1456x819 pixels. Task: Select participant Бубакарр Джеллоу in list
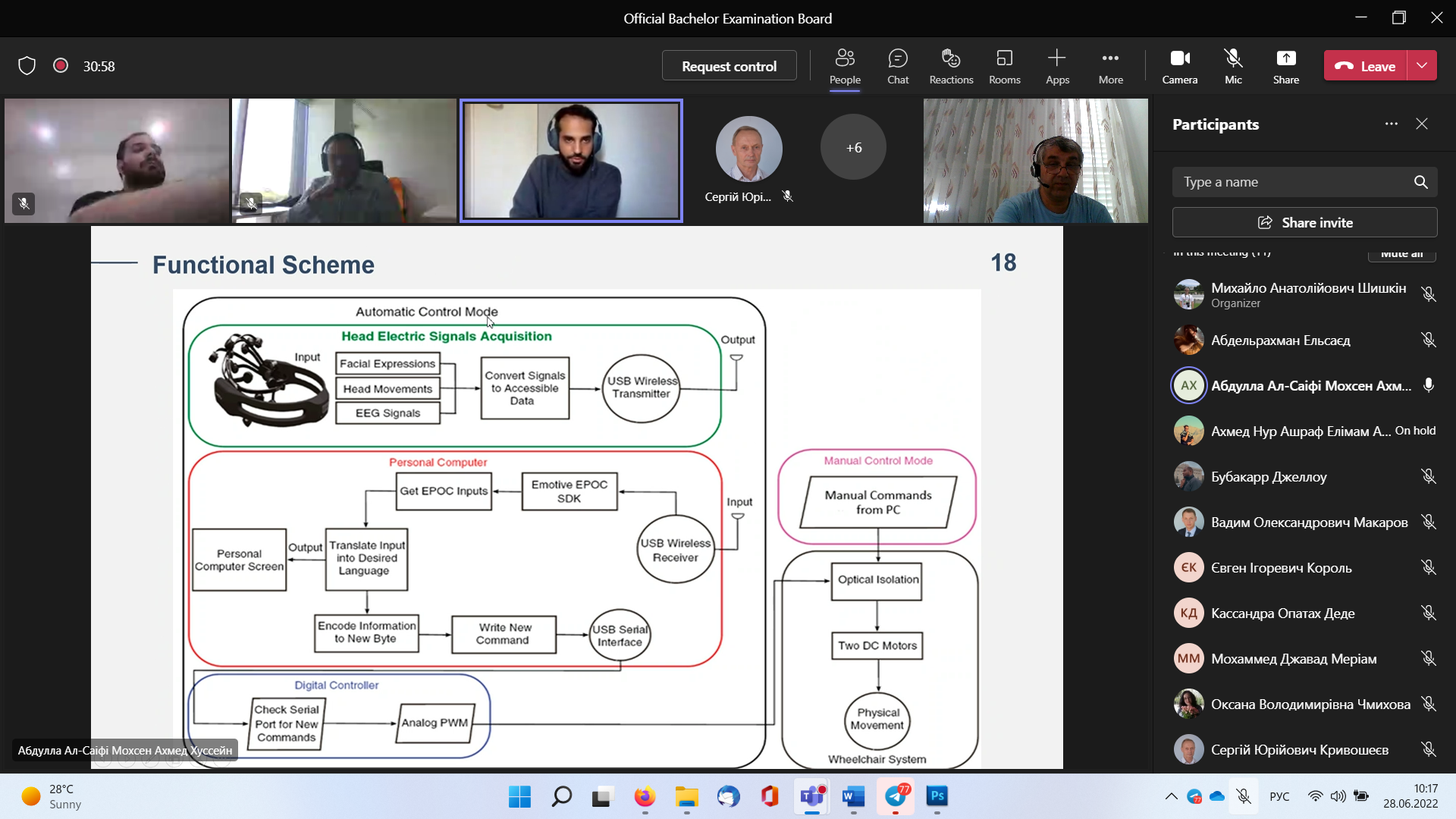click(x=1269, y=477)
